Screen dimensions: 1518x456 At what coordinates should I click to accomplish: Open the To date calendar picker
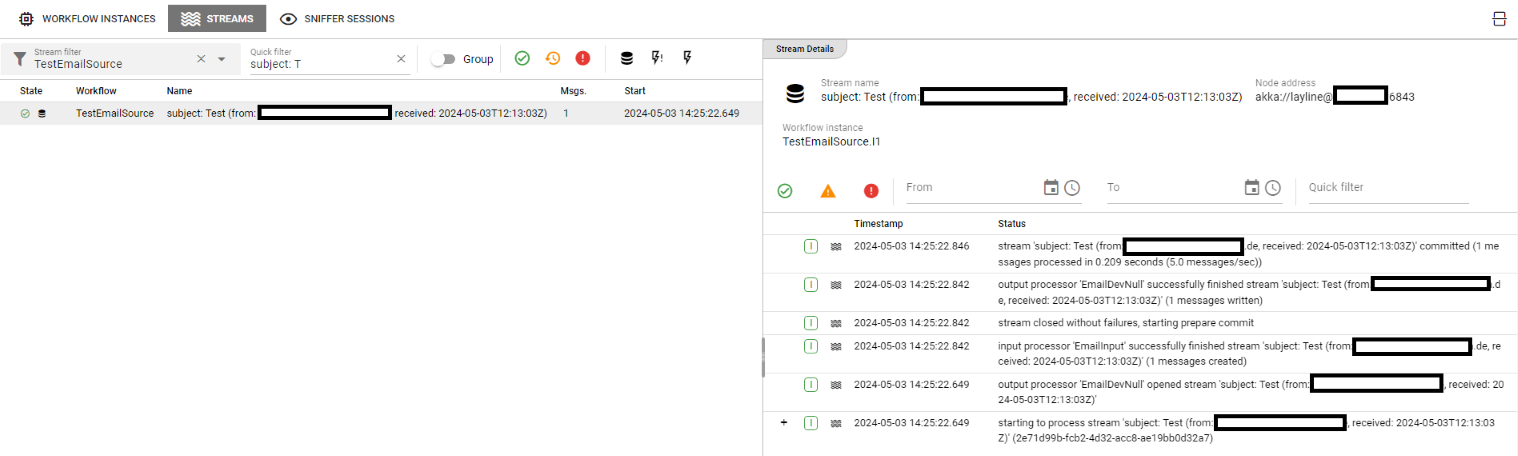click(x=1251, y=188)
